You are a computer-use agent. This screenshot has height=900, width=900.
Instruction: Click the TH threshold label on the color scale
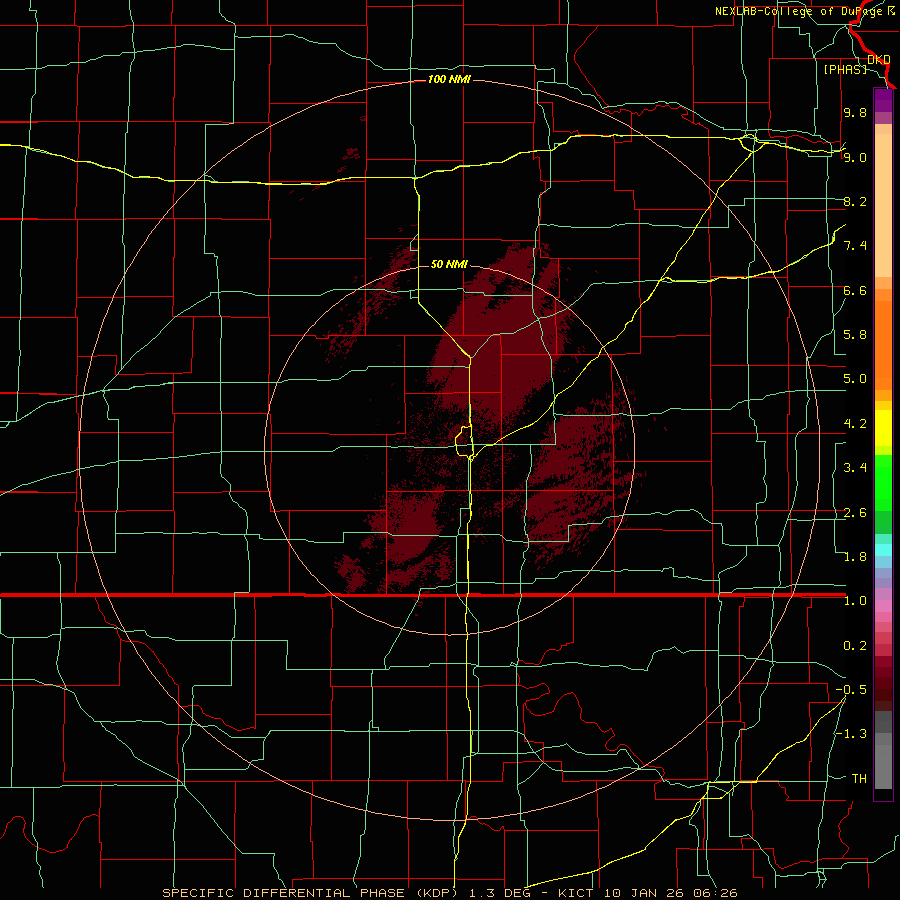pyautogui.click(x=859, y=779)
